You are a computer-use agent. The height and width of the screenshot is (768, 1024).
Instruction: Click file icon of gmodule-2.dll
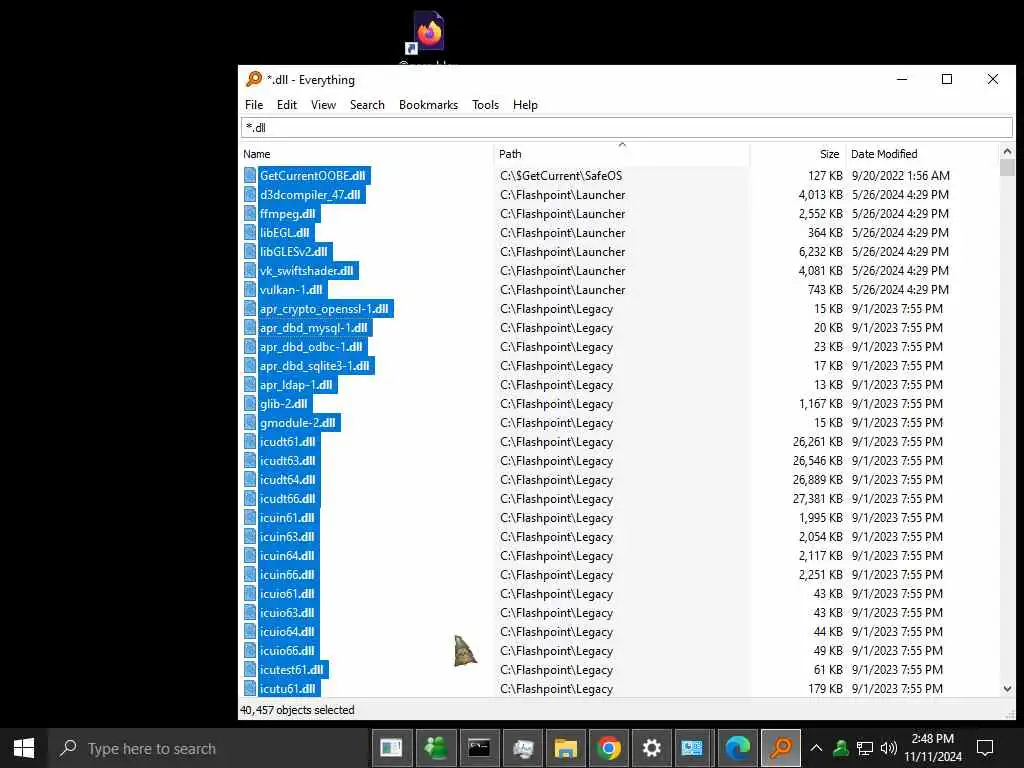250,423
